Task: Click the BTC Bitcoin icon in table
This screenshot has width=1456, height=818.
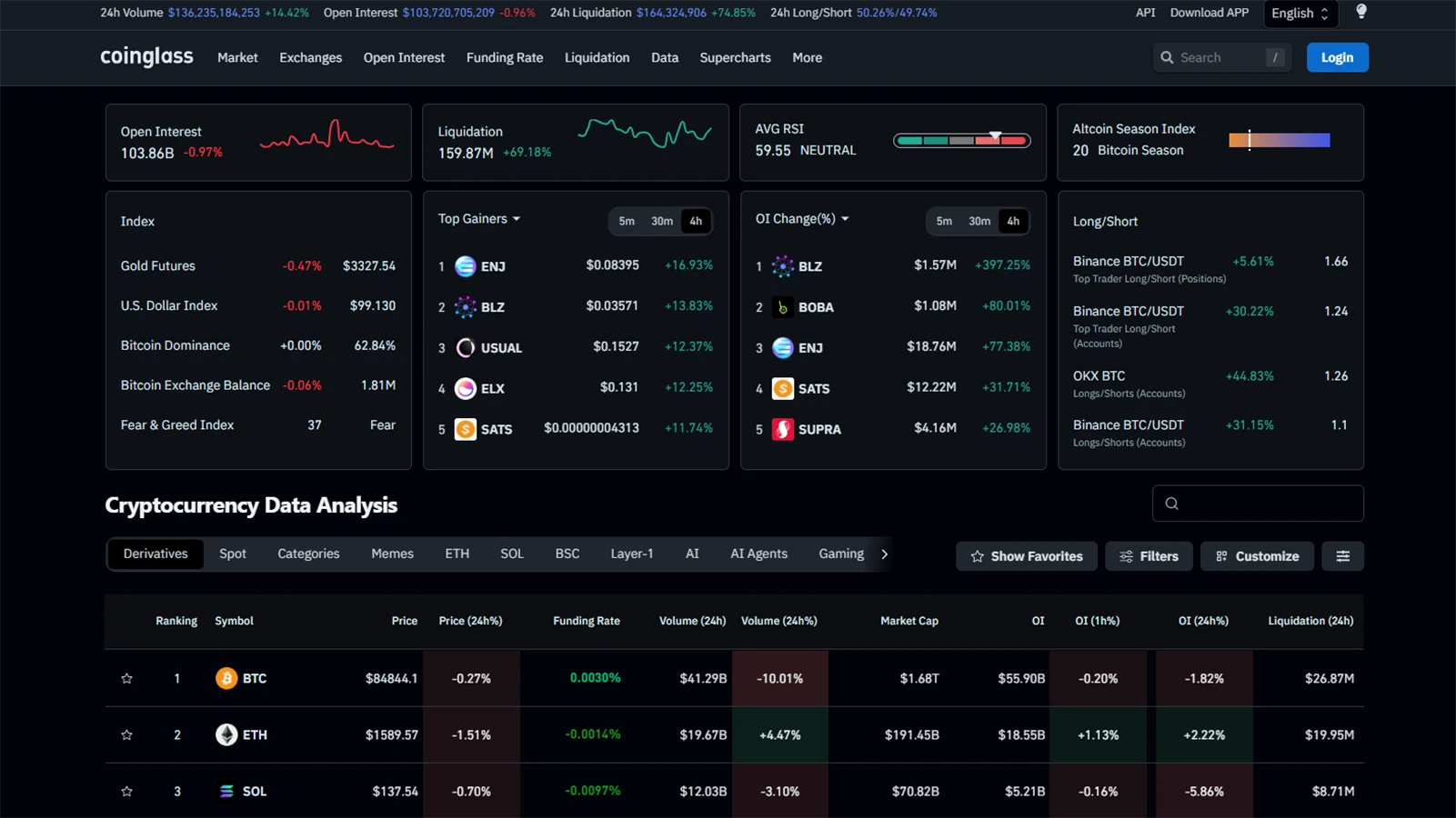Action: pos(226,678)
